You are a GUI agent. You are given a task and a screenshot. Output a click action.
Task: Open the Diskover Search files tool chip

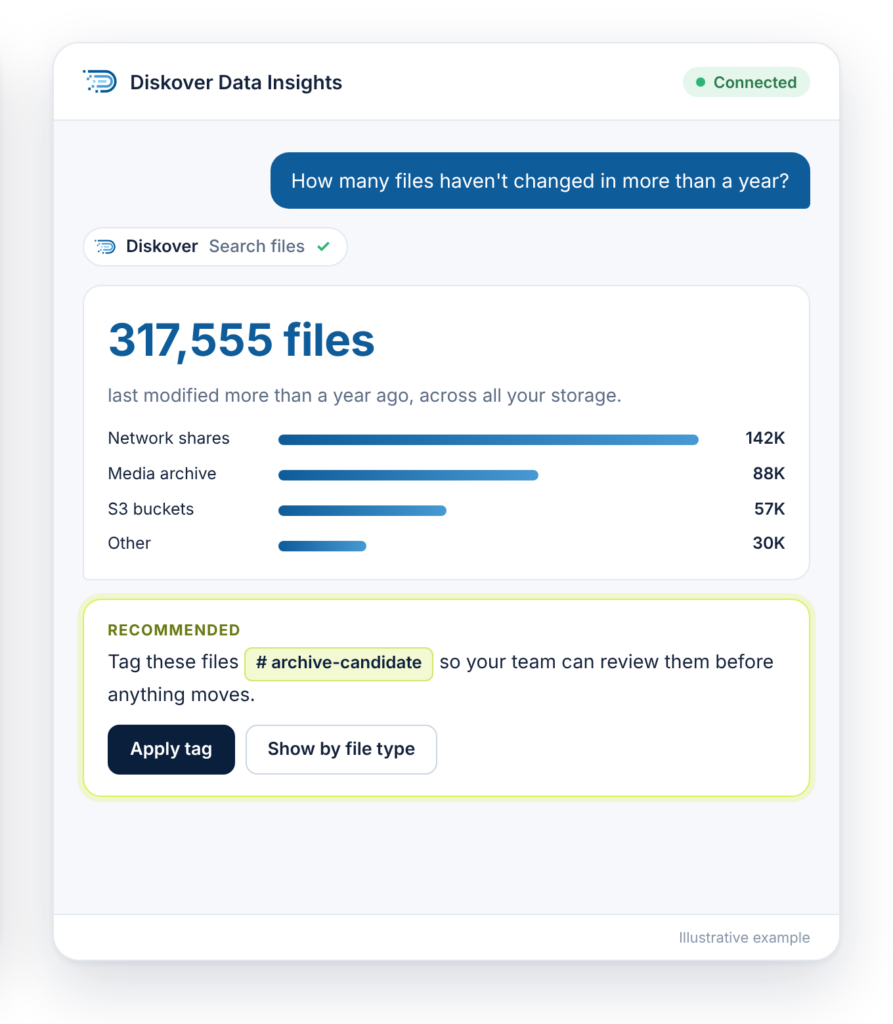click(x=215, y=246)
